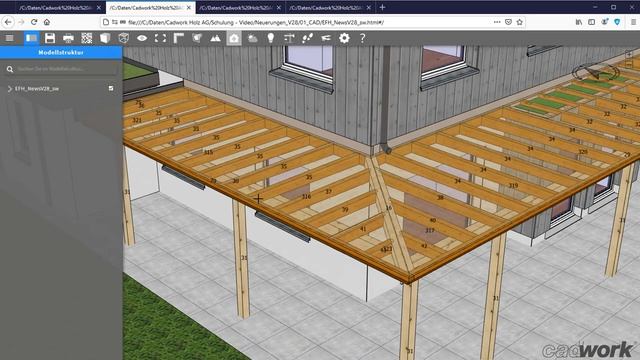This screenshot has width=640, height=360.
Task: Click beam label 319 in model
Action: (x=513, y=185)
